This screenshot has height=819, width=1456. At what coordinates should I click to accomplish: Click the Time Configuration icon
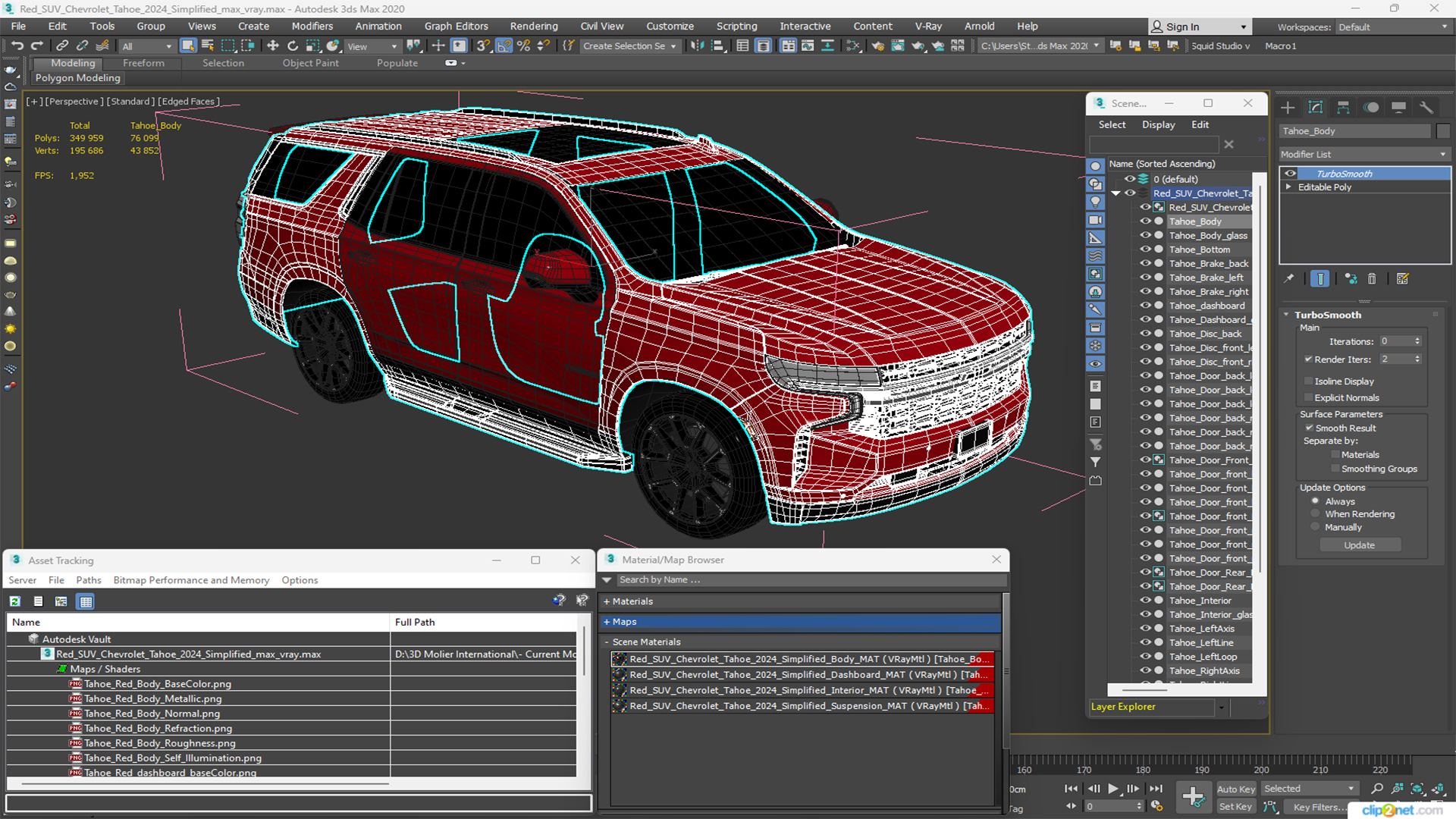[1156, 806]
